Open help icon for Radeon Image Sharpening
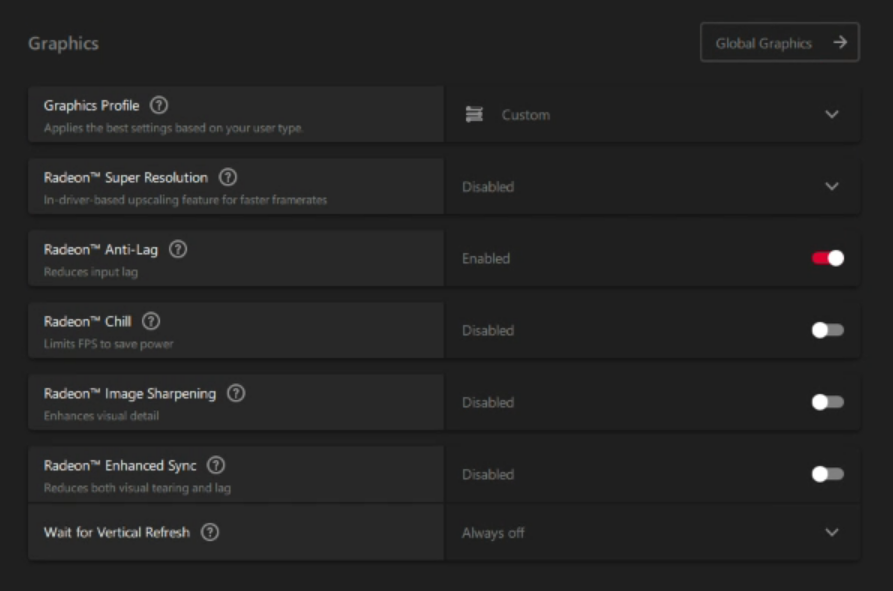Viewport: 893px width, 591px height. coord(236,393)
